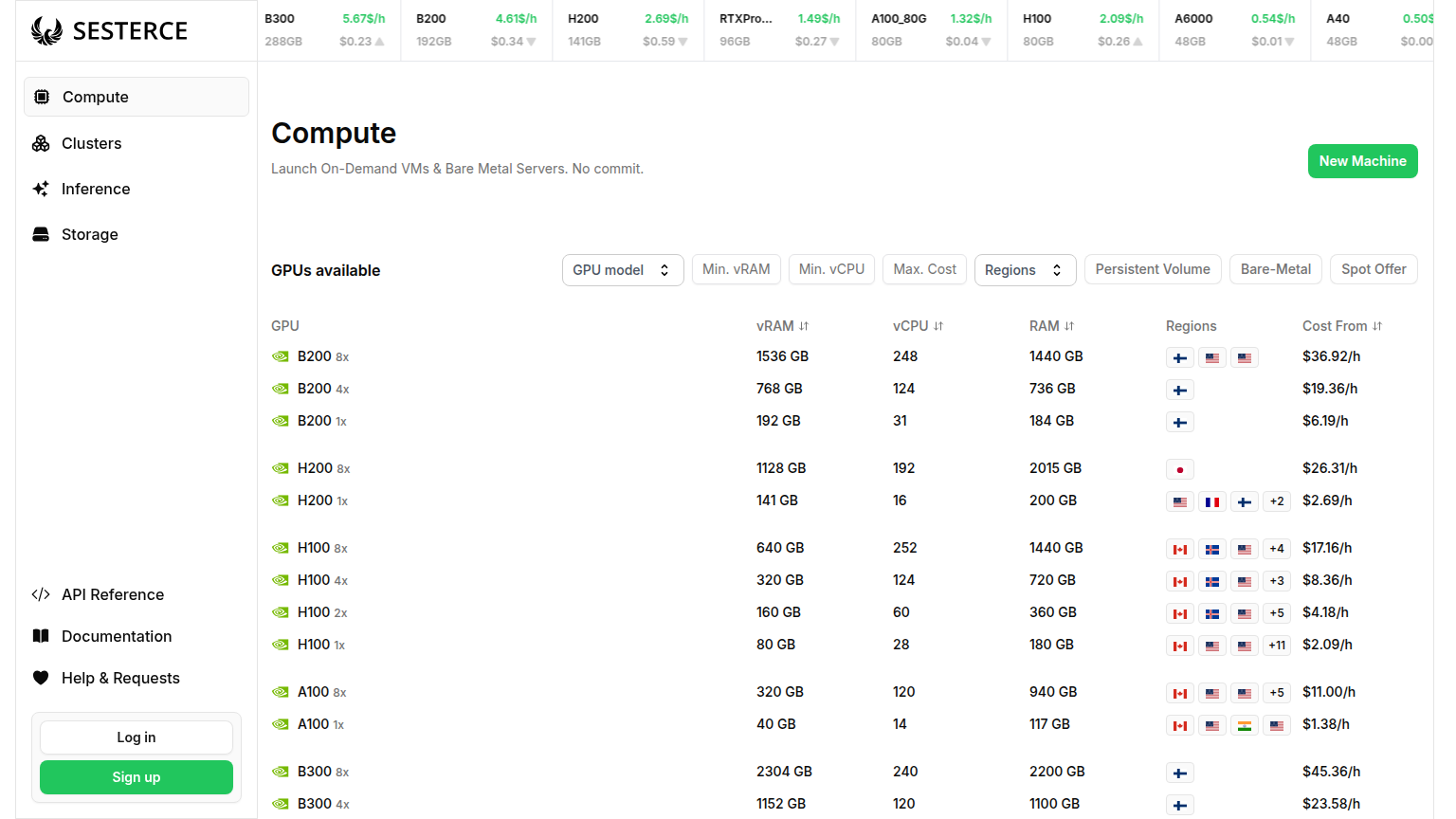The image size is (1456, 819).
Task: Select the B300 ticker item at top
Action: pyautogui.click(x=325, y=30)
